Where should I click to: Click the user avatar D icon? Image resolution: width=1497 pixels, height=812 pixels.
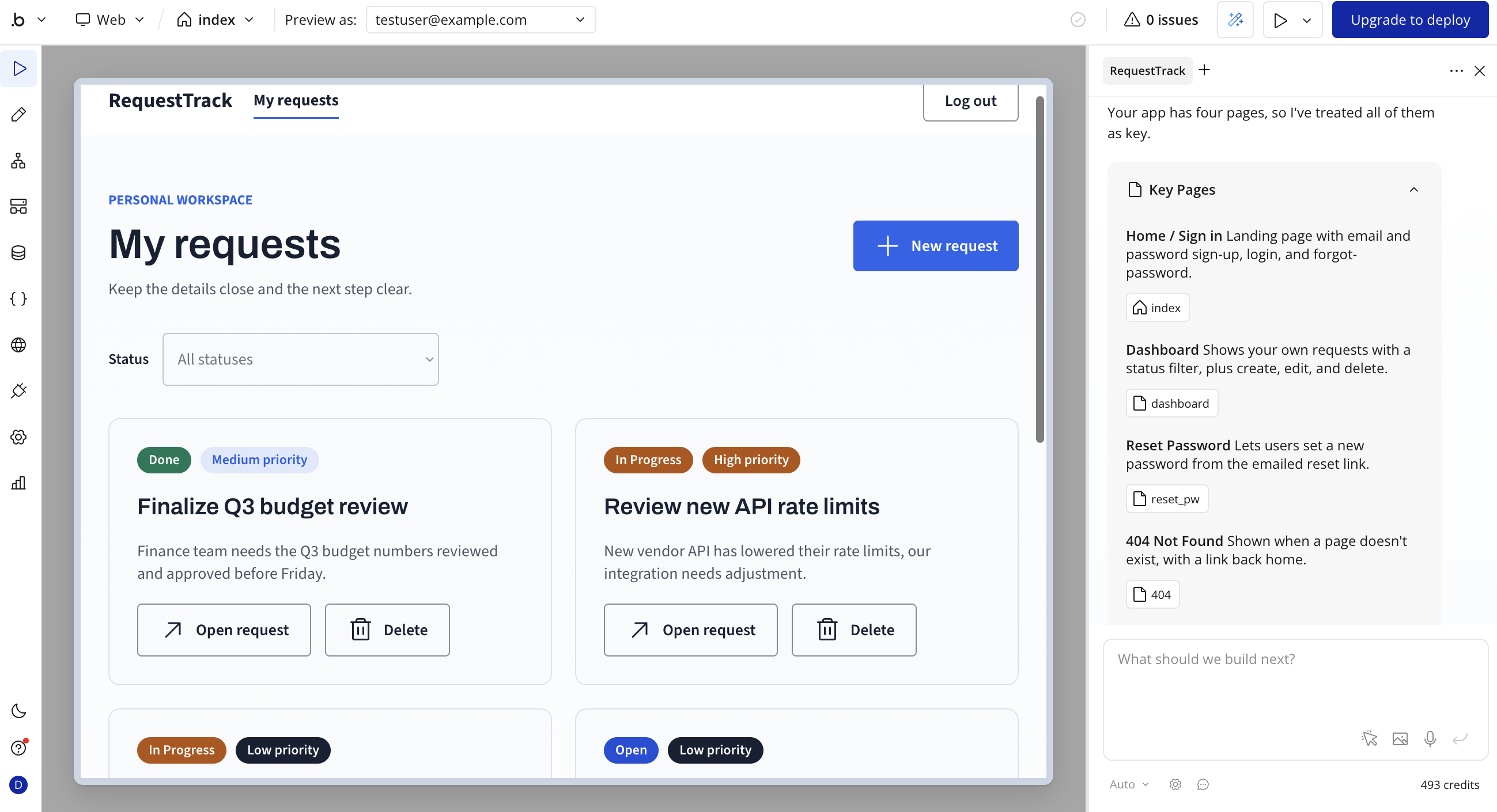tap(18, 786)
